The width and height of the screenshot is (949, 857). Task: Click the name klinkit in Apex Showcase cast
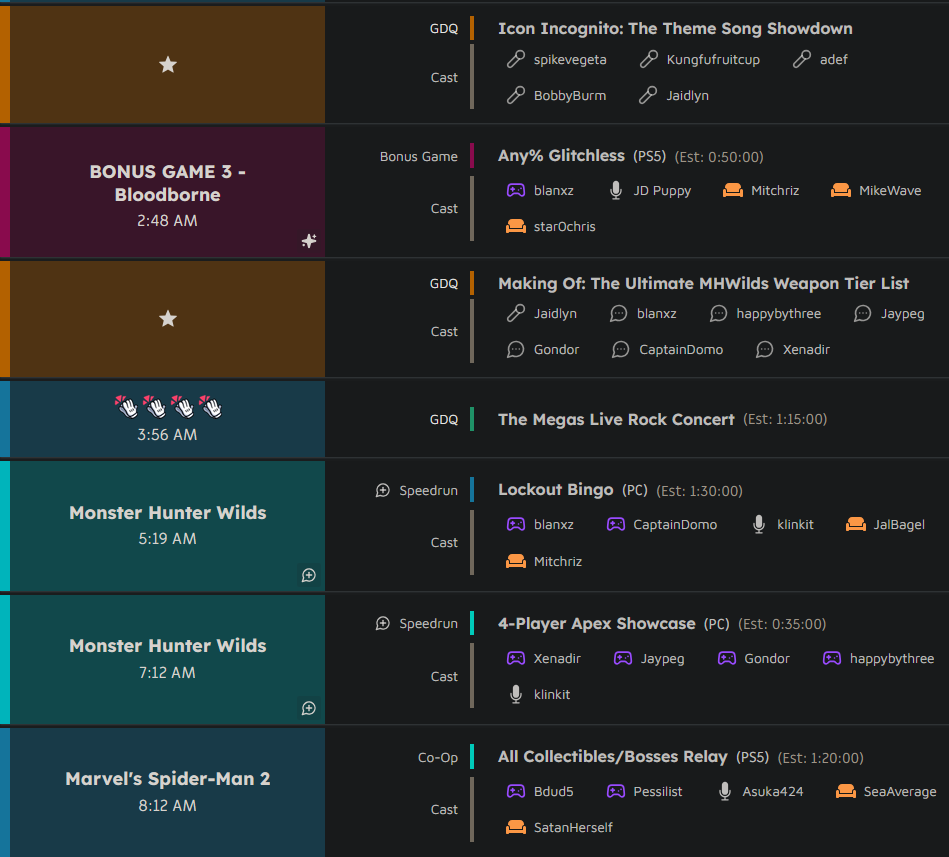tap(551, 695)
